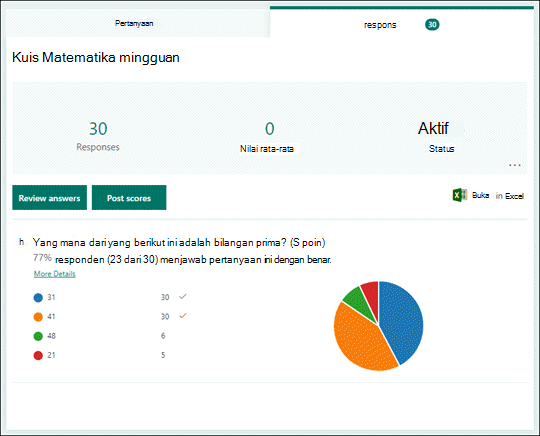This screenshot has height=436, width=540.
Task: Open the More Details link
Action: (x=54, y=274)
